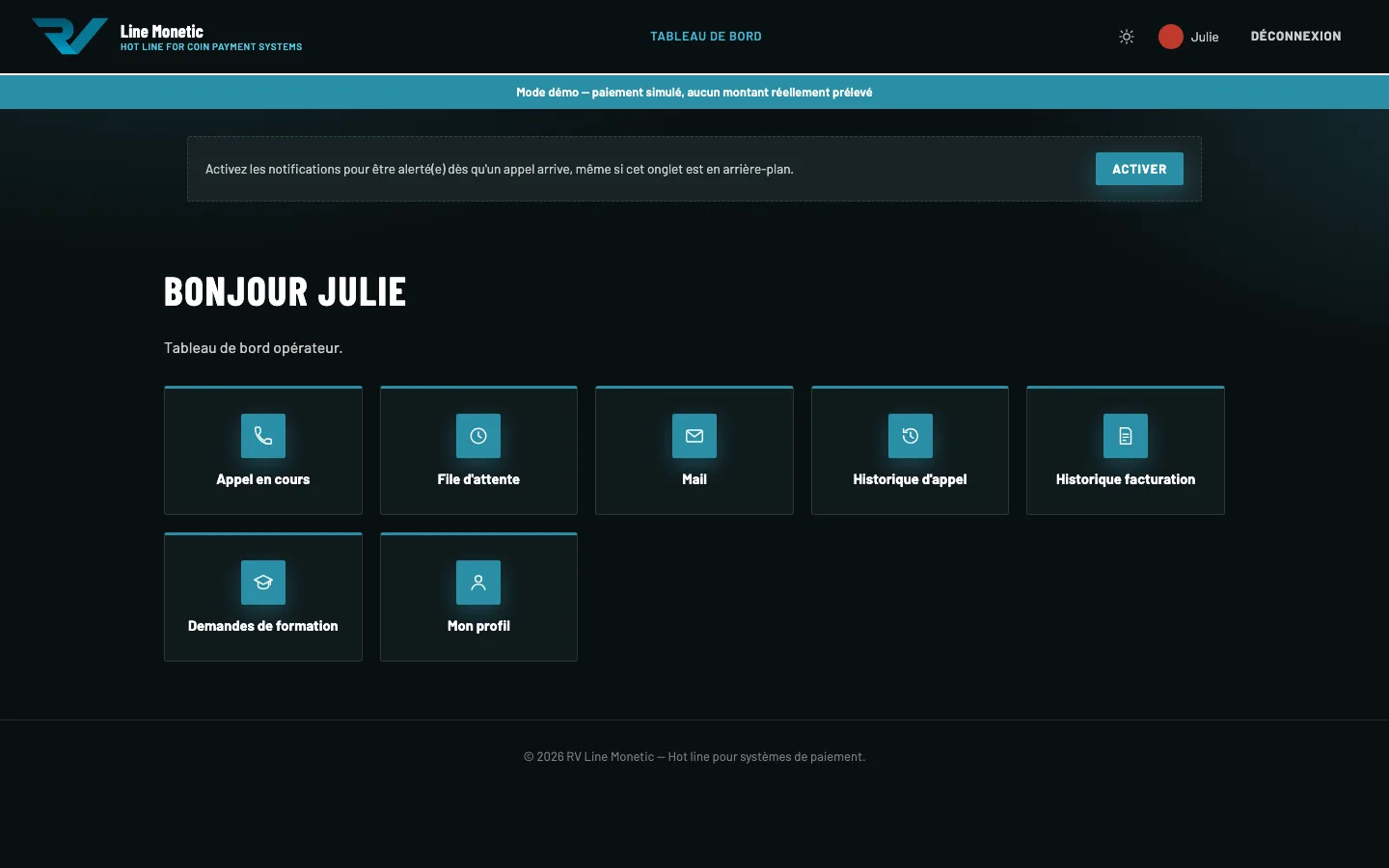Click the Line Monetic brand title

coord(162,31)
